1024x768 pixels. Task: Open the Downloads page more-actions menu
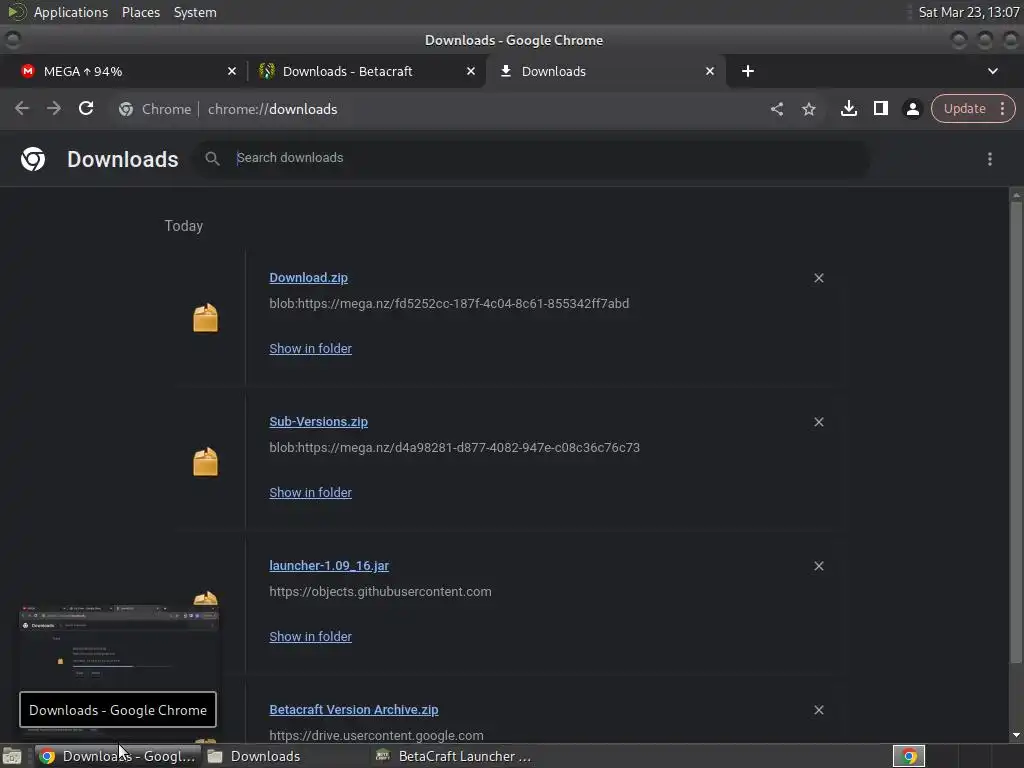989,159
